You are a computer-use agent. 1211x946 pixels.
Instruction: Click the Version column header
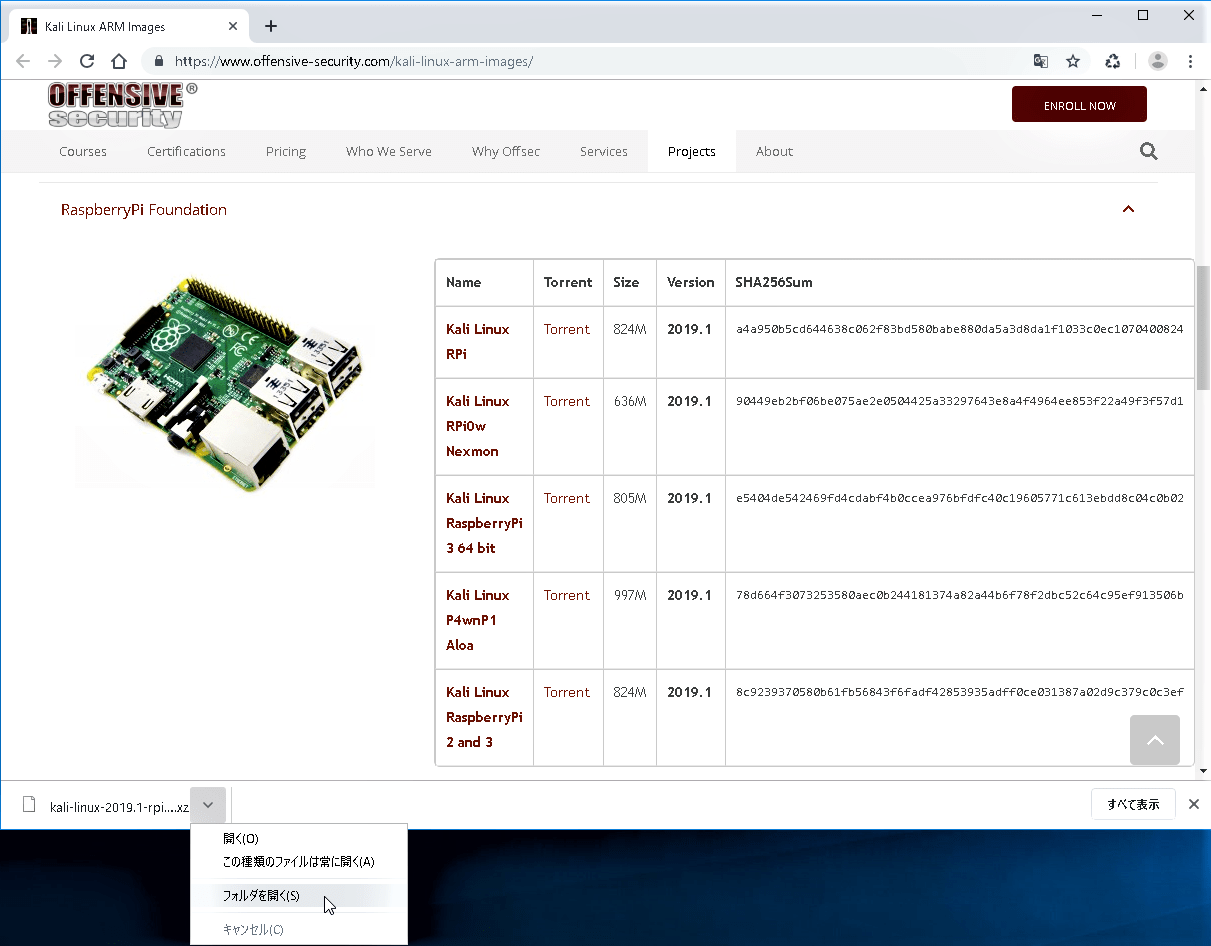click(691, 282)
